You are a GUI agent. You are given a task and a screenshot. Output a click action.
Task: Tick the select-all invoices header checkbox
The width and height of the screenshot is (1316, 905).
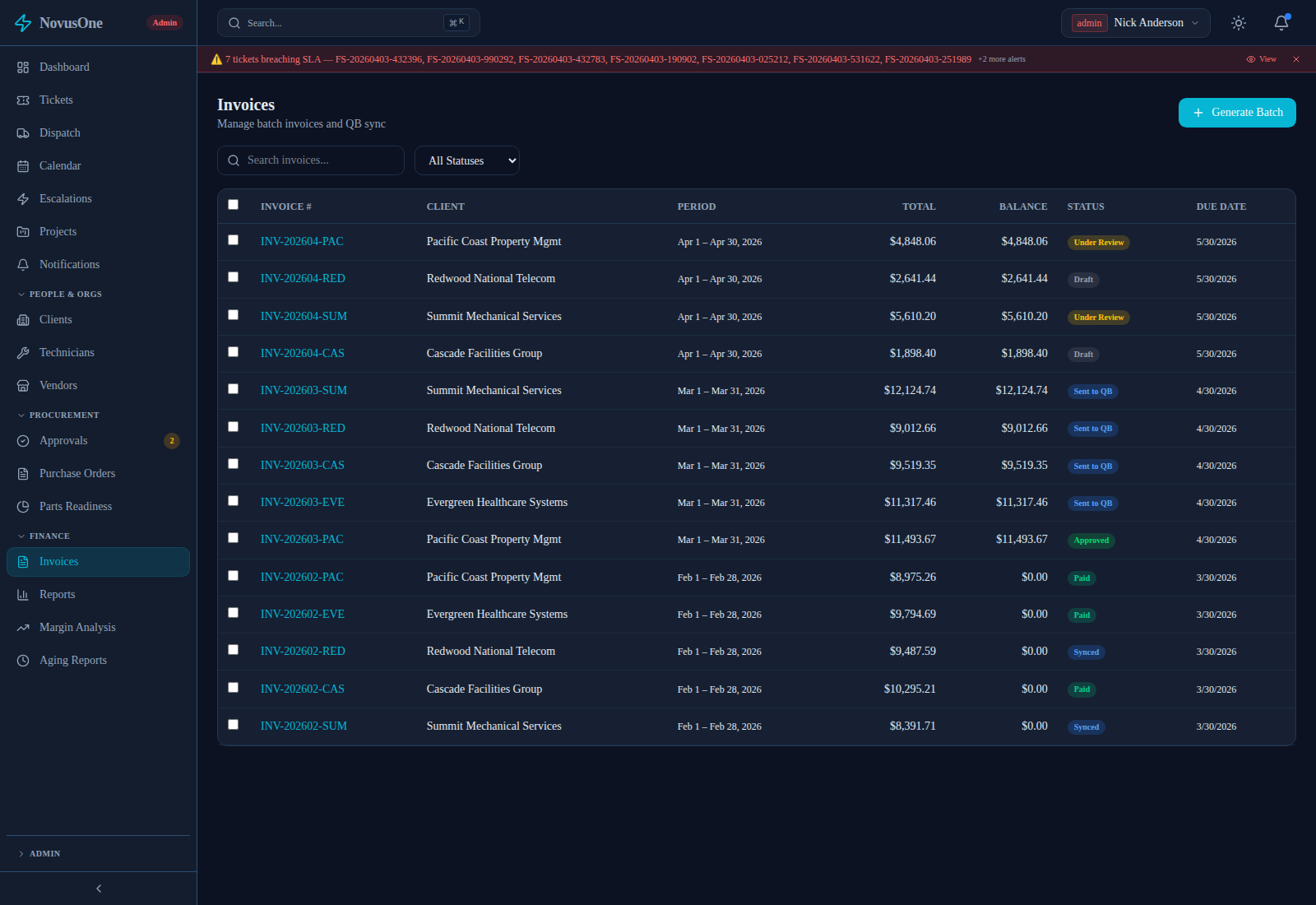[234, 205]
